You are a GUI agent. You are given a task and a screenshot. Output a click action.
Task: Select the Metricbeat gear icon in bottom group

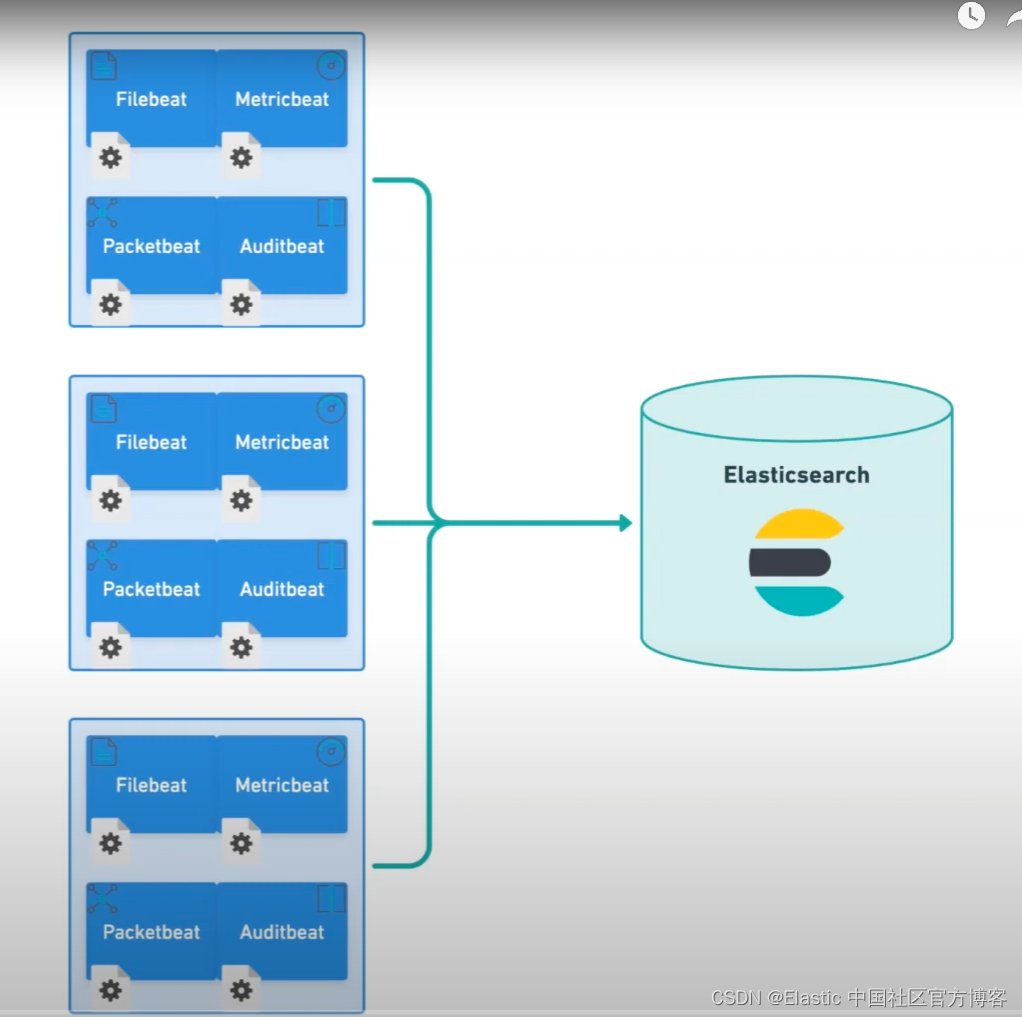242,843
